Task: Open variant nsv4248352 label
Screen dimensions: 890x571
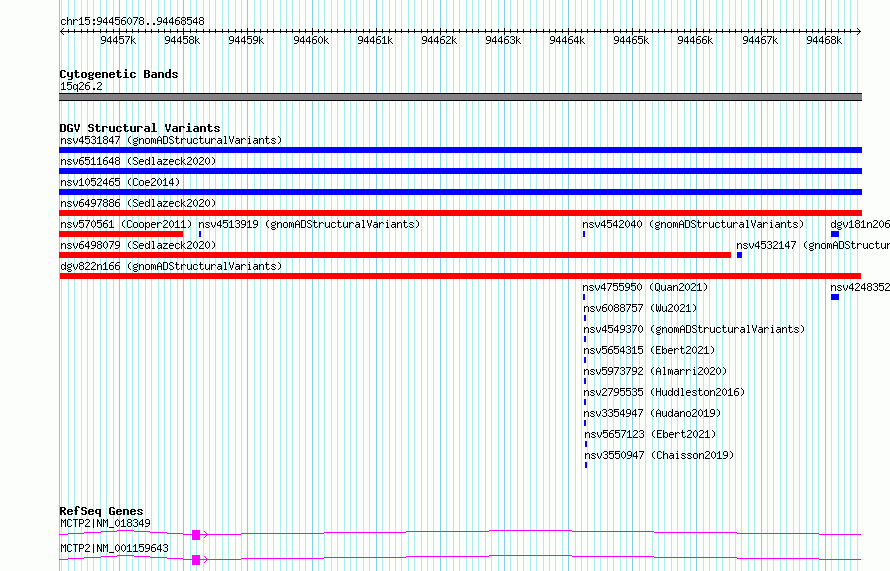Action: point(860,287)
